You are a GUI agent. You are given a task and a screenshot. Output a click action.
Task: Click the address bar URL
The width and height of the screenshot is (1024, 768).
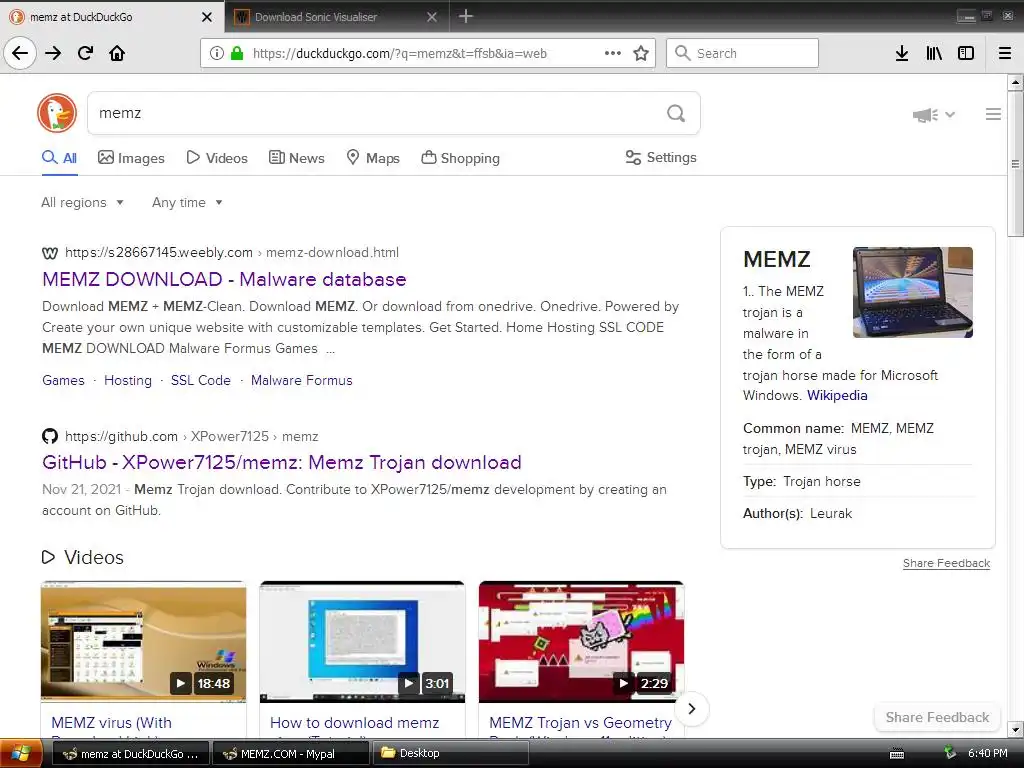pos(400,54)
